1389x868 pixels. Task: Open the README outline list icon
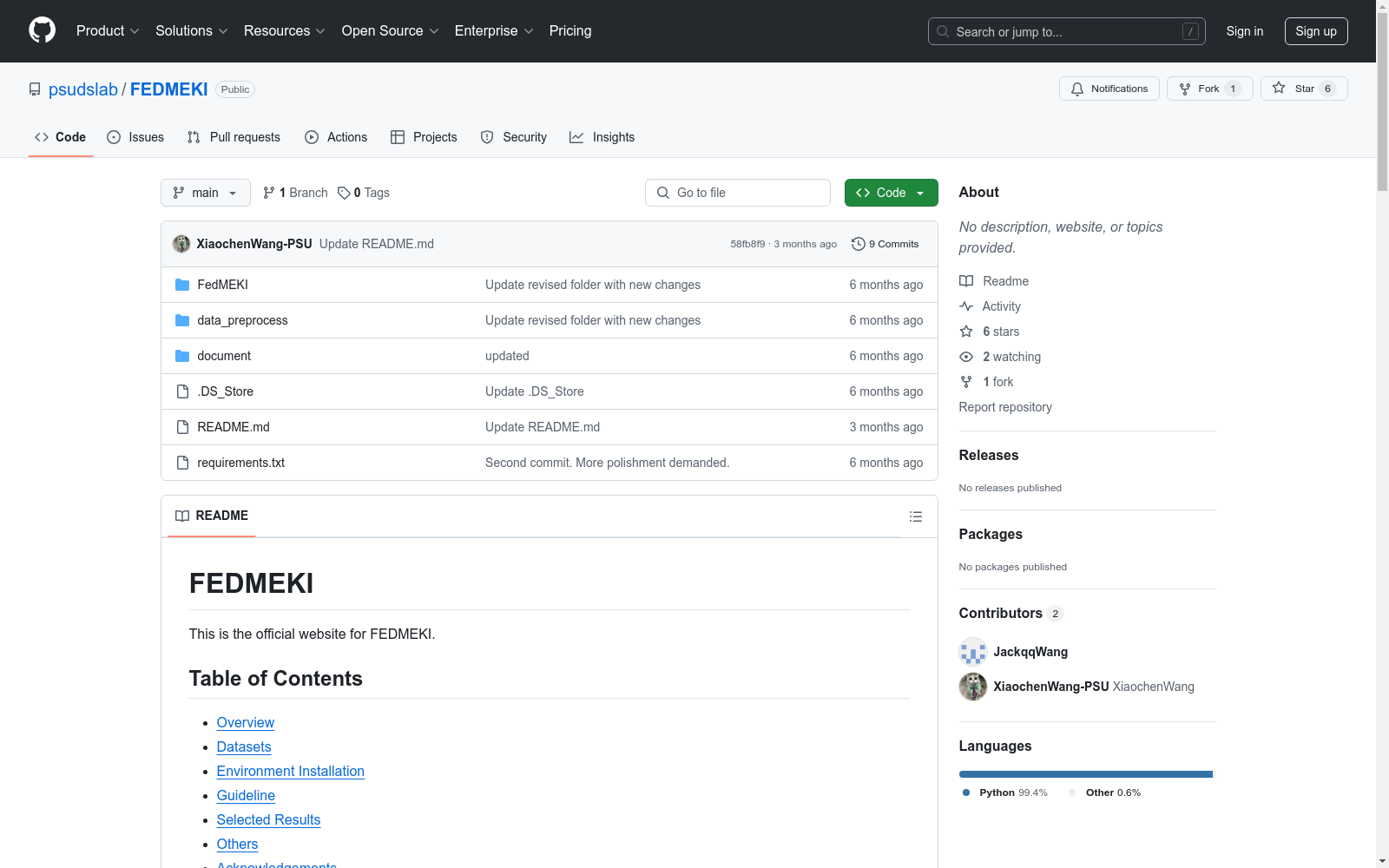coord(915,516)
